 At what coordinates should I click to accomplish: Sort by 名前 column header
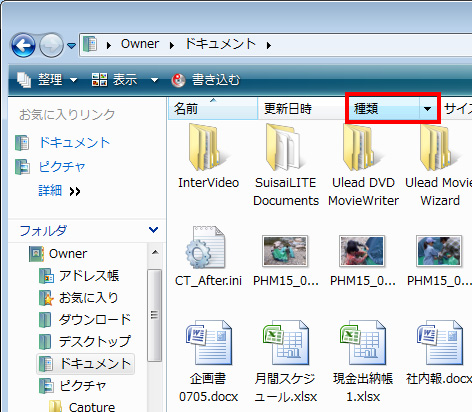[x=213, y=109]
